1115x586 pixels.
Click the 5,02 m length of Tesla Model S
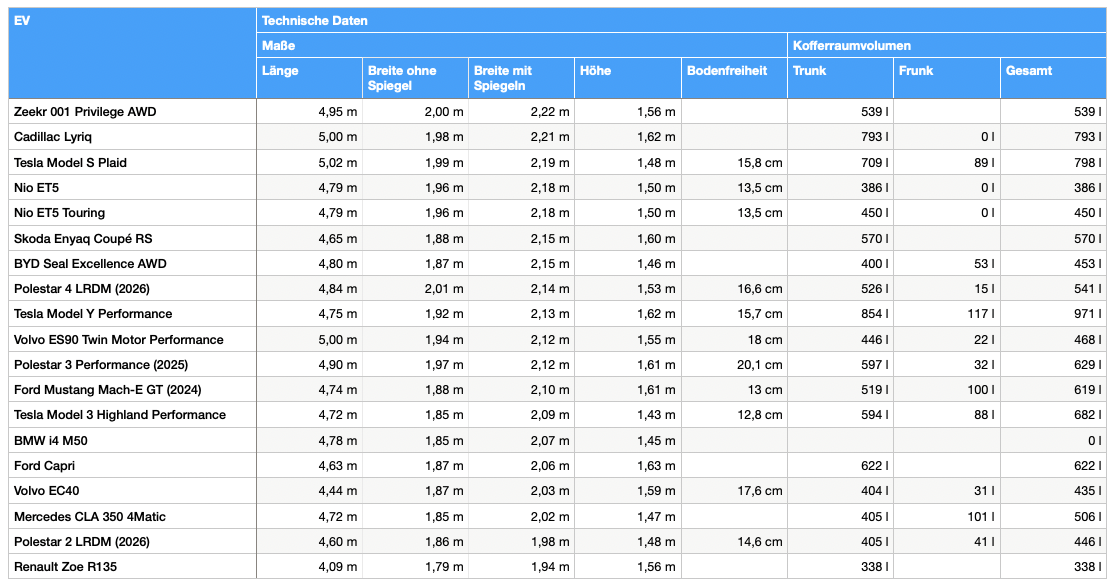[x=338, y=162]
